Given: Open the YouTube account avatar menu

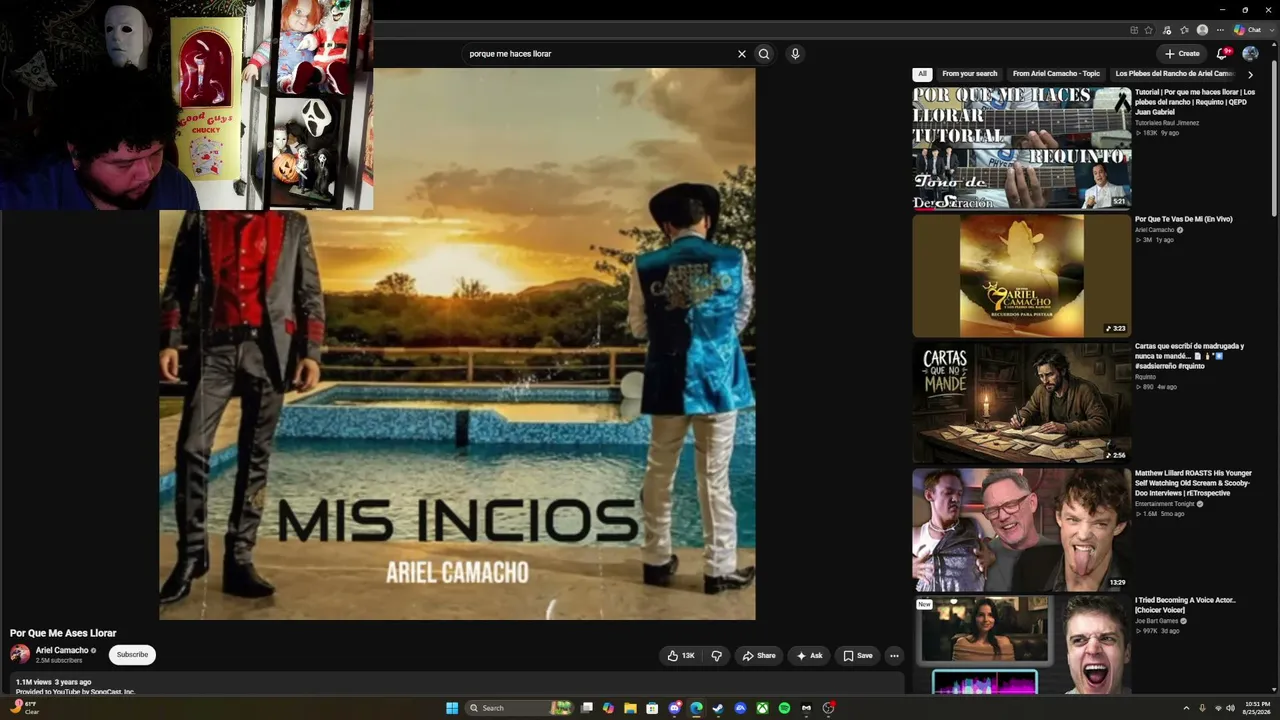Looking at the screenshot, I should pyautogui.click(x=1250, y=54).
